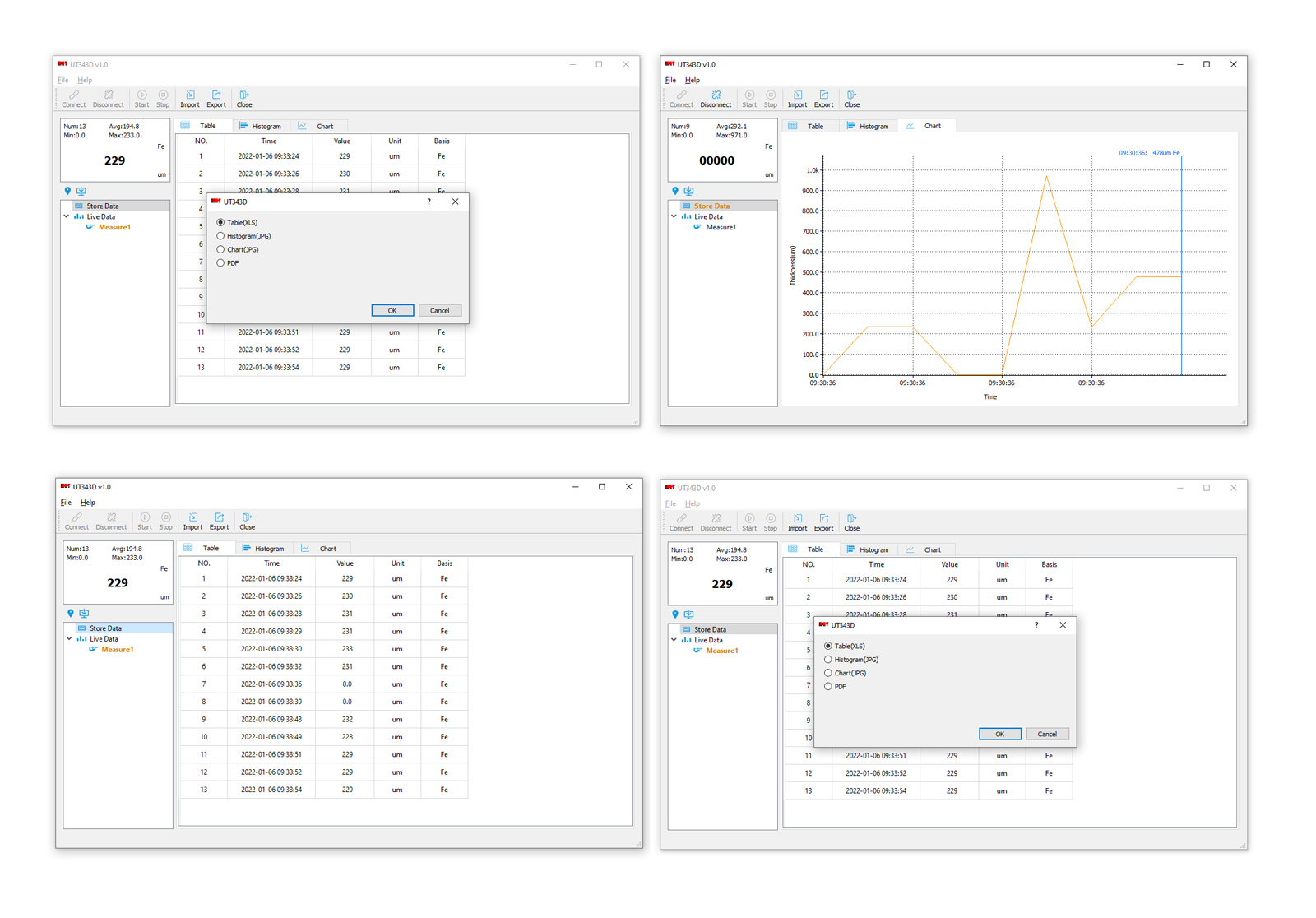Select Histogram(JPG) option in the top-left export dialog
Viewport: 1316px width, 918px height.
[220, 236]
